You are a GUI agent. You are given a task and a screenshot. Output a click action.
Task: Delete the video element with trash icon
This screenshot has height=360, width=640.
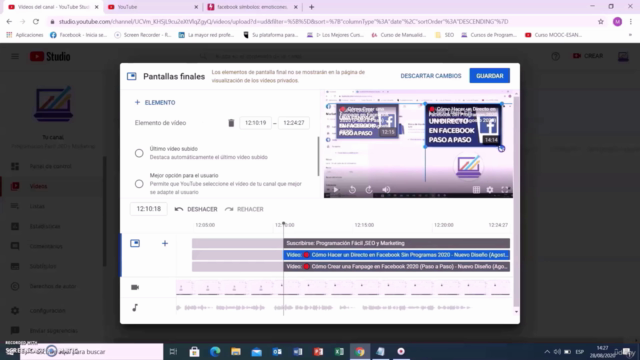click(231, 123)
